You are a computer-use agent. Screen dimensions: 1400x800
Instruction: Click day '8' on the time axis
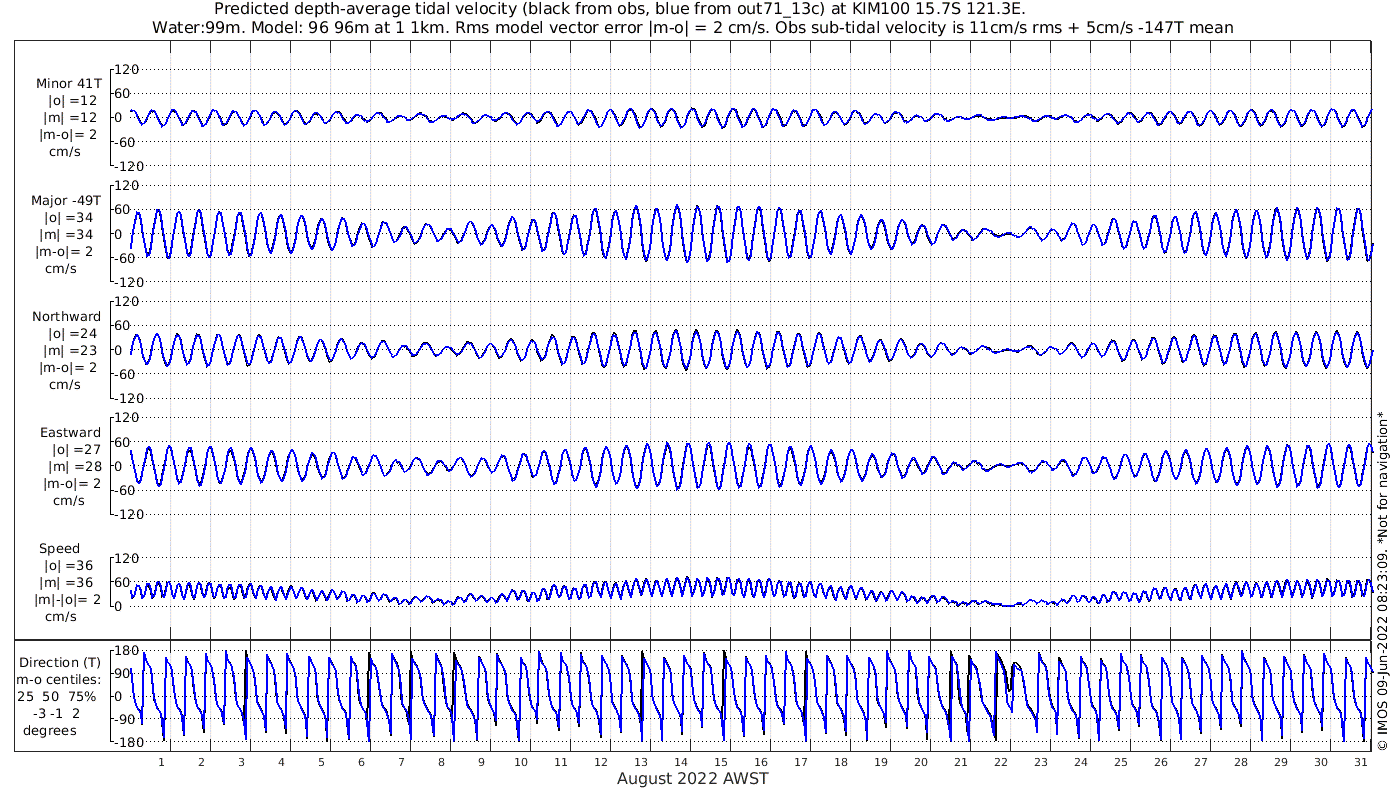click(441, 762)
